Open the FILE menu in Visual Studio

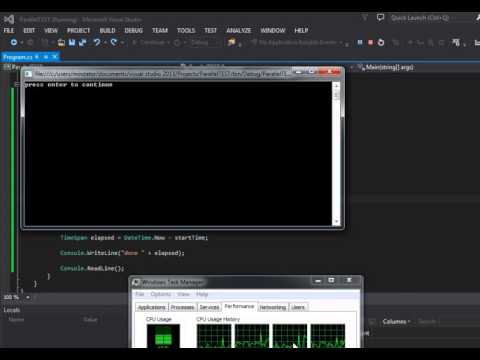pyautogui.click(x=9, y=30)
